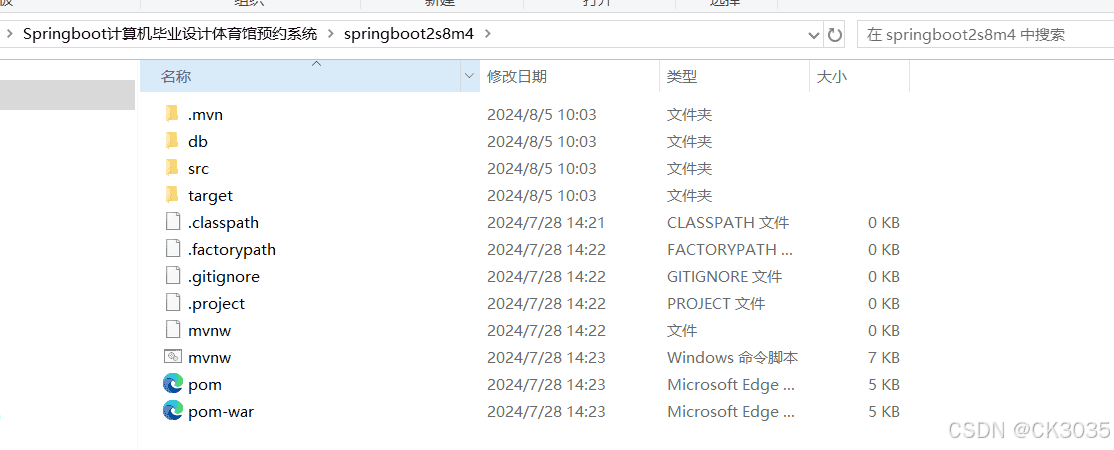Click the PROJECT 文件 type cell
1114x450 pixels.
(715, 304)
